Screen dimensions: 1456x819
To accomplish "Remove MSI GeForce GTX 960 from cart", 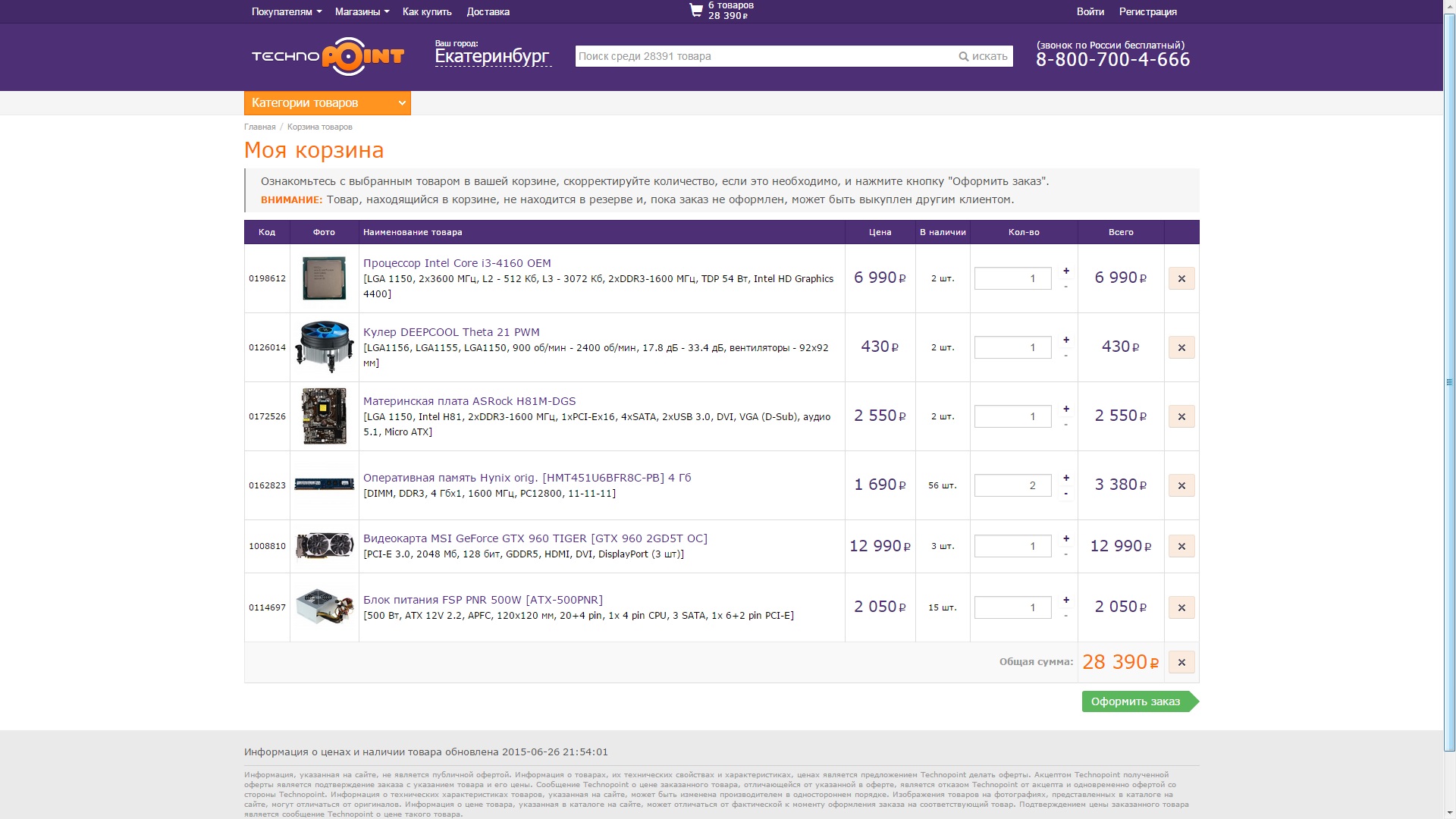I will point(1181,546).
